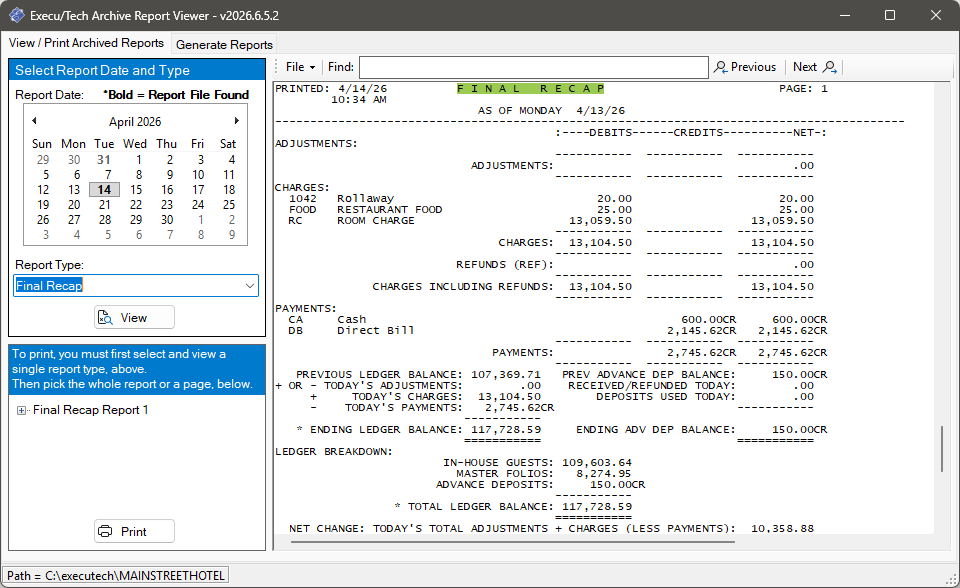Click the Select Report Date and Type header
Image resolution: width=960 pixels, height=588 pixels.
(x=137, y=70)
